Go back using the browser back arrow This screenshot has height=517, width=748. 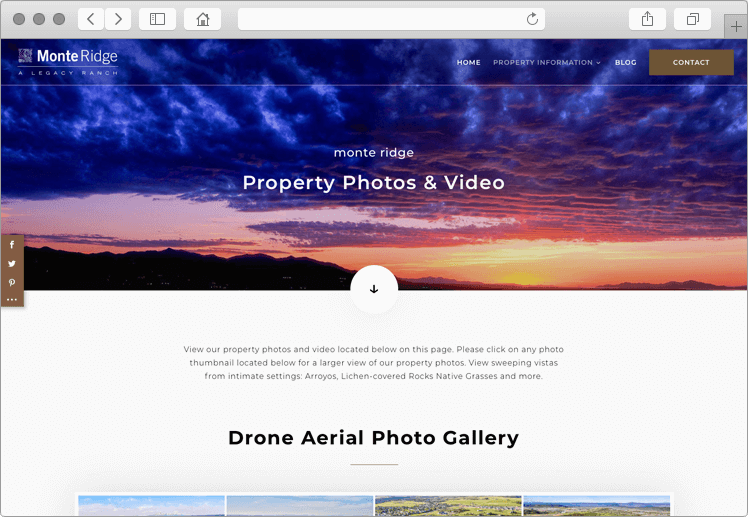pyautogui.click(x=91, y=19)
